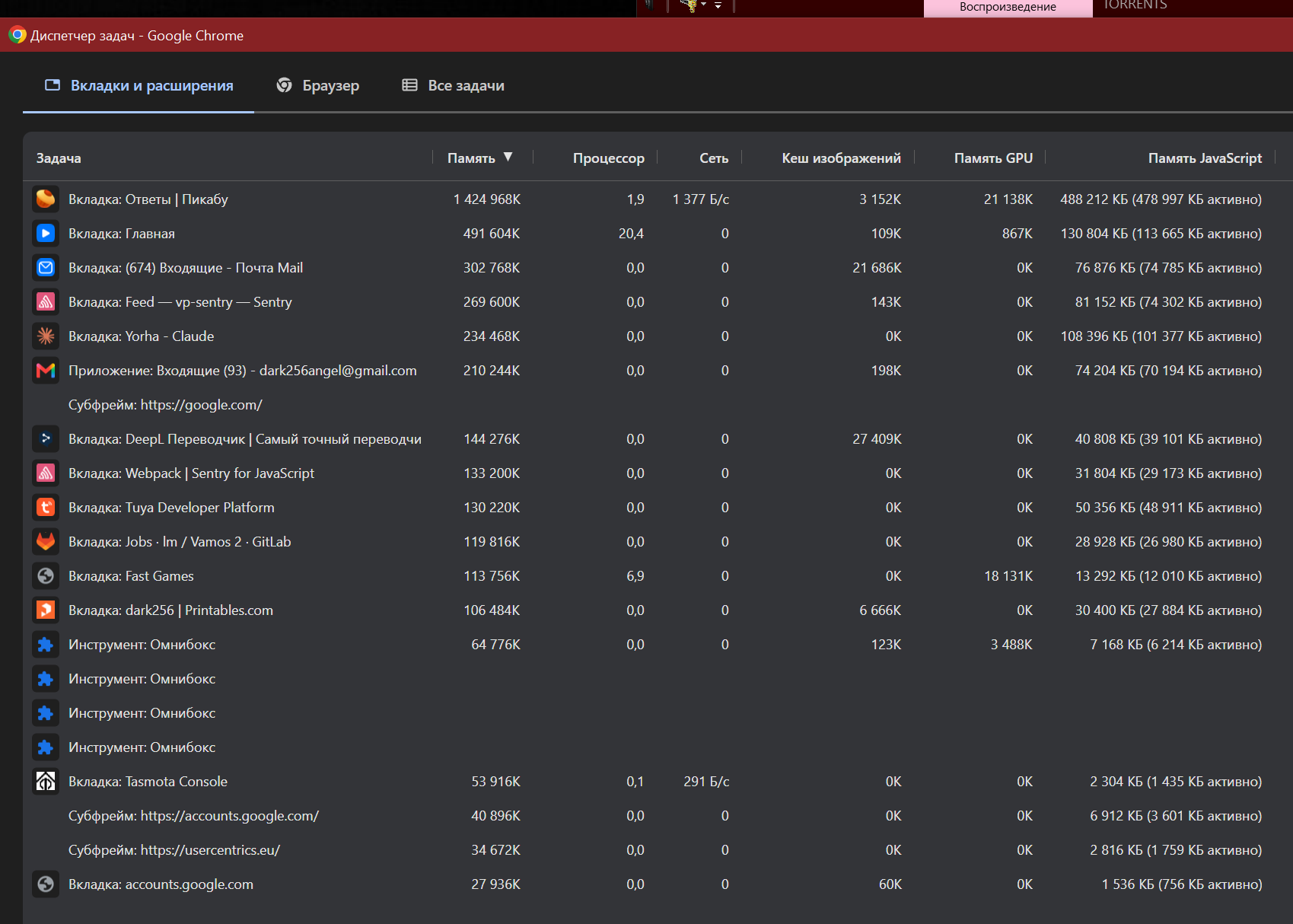Select the dark256angel@gmail.com application row
The height and width of the screenshot is (924, 1293).
click(x=658, y=371)
